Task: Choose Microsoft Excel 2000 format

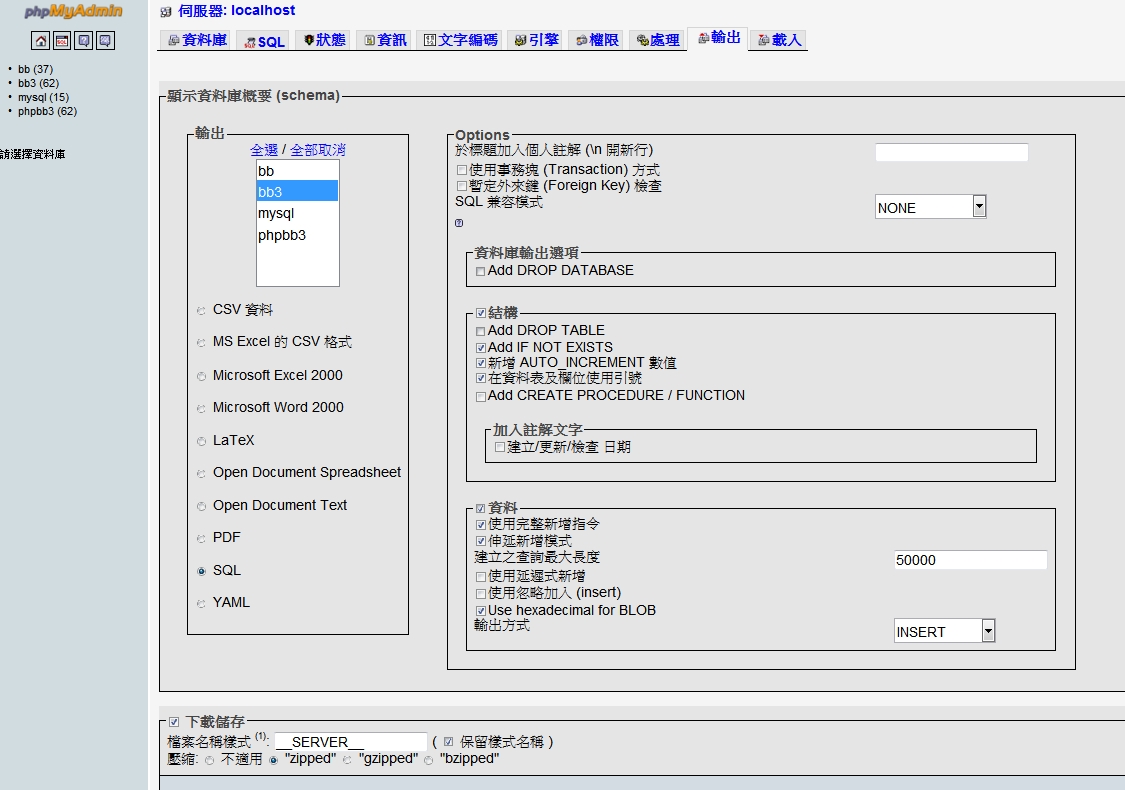Action: pyautogui.click(x=201, y=376)
